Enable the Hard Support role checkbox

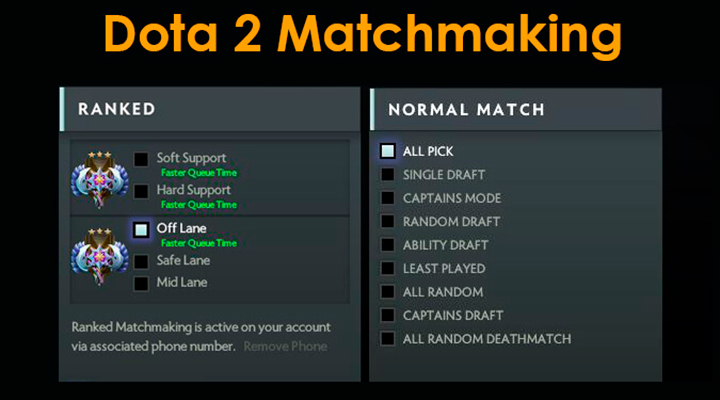[141, 191]
